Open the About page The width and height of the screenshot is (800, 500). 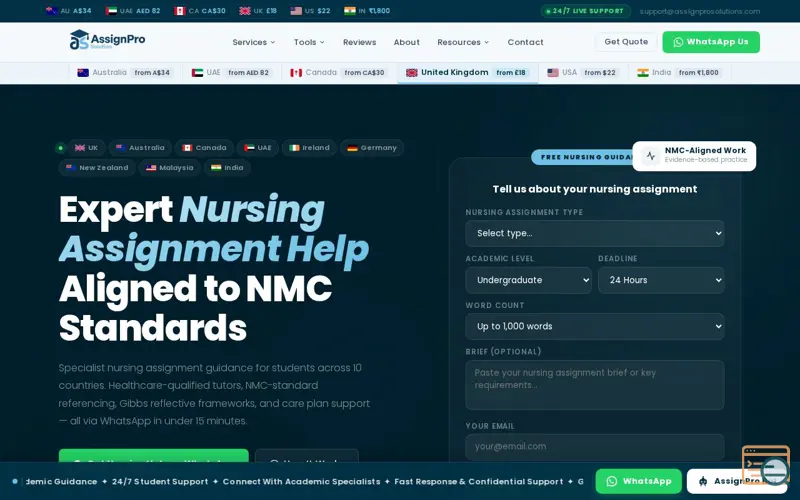click(406, 42)
